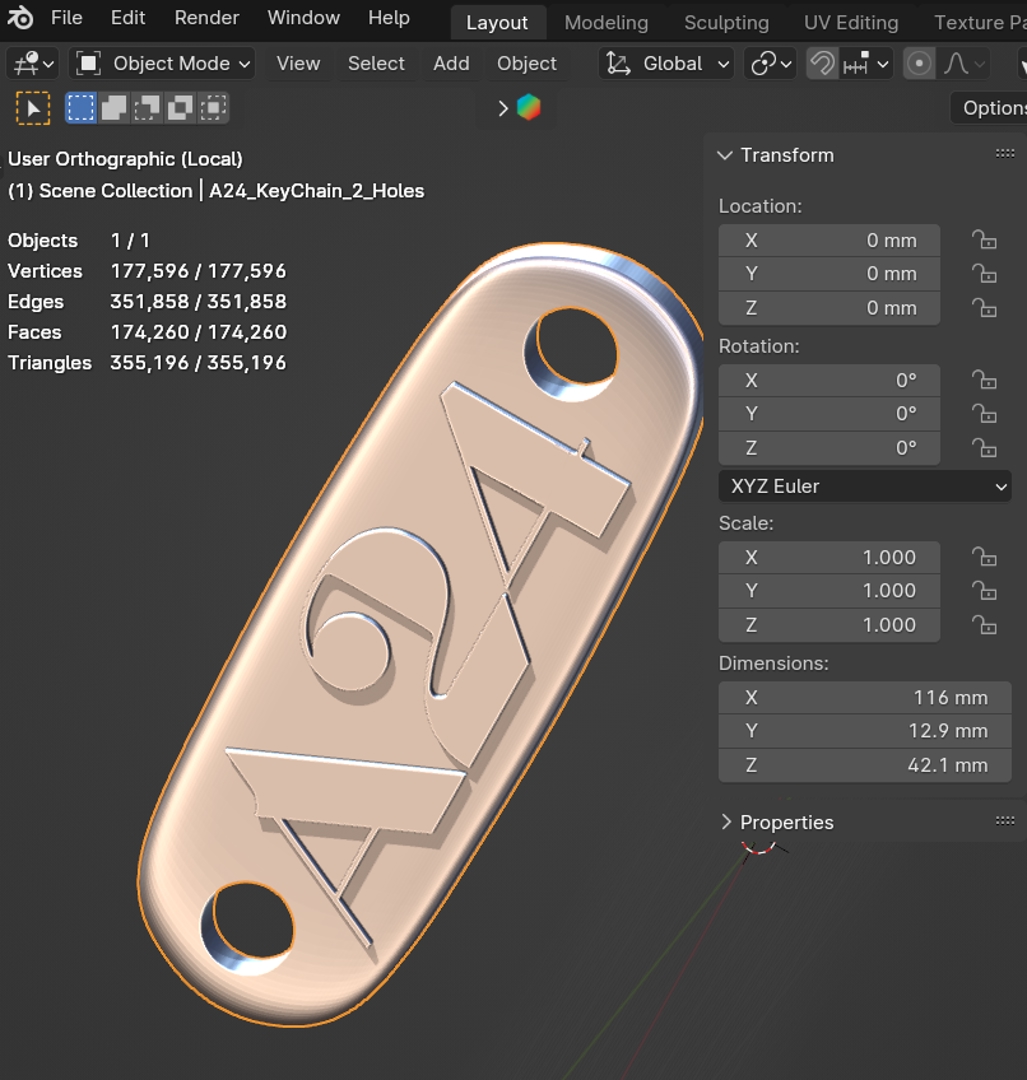Open the Global orientation dropdown
This screenshot has height=1080, width=1027.
point(667,64)
